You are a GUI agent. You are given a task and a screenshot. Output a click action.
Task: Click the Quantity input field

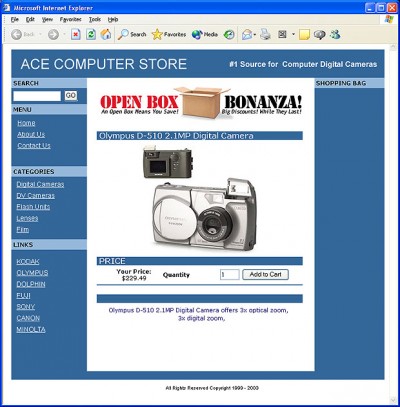tap(229, 275)
